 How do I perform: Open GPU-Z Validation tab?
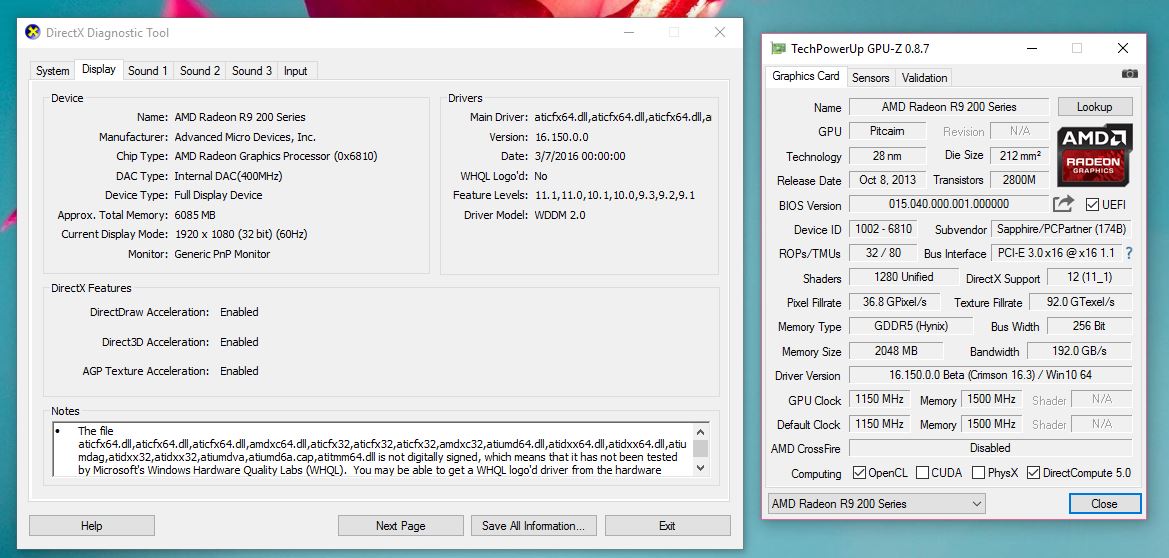click(924, 78)
